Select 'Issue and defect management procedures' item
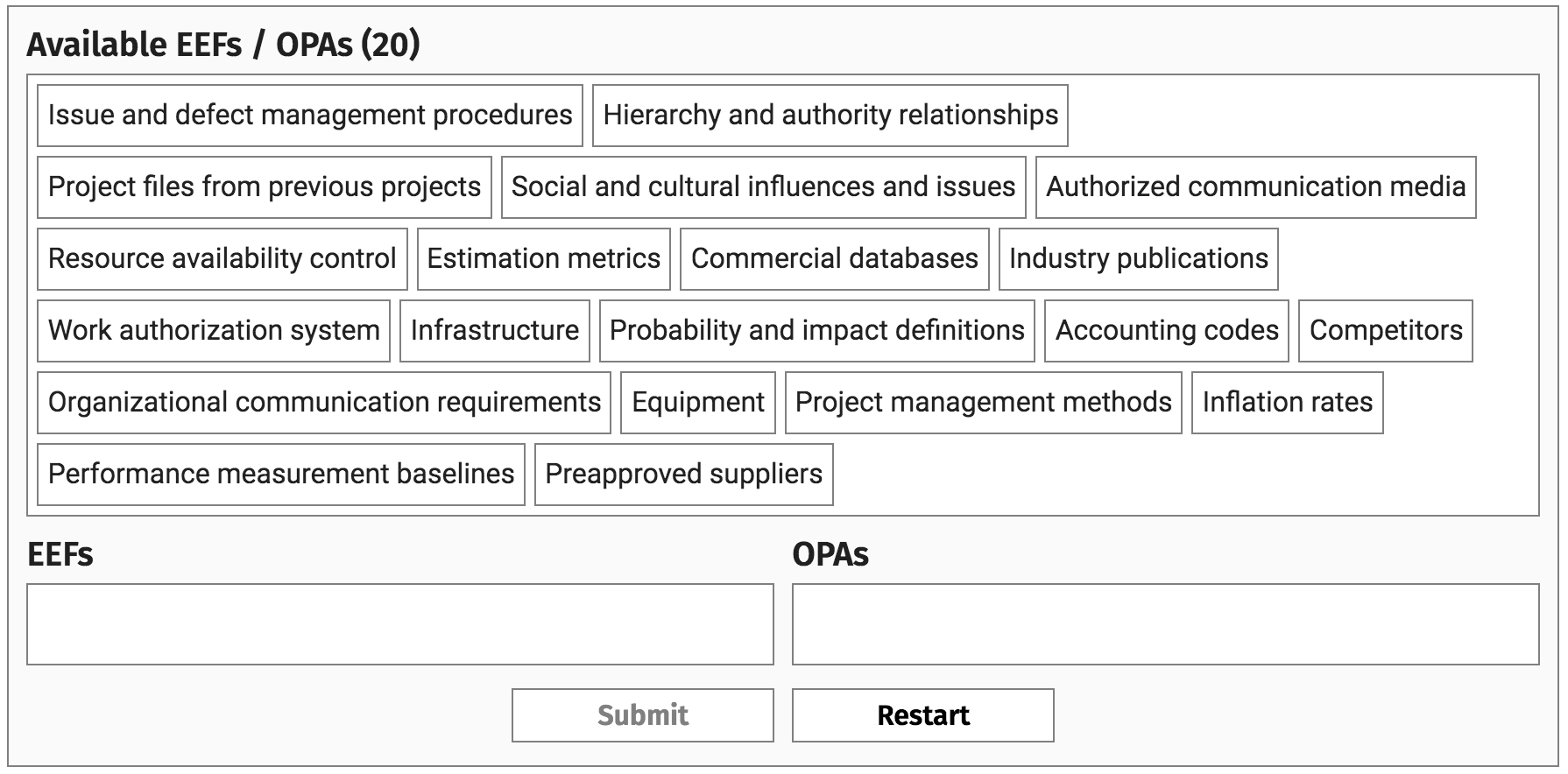Image resolution: width=1568 pixels, height=774 pixels. click(x=310, y=116)
